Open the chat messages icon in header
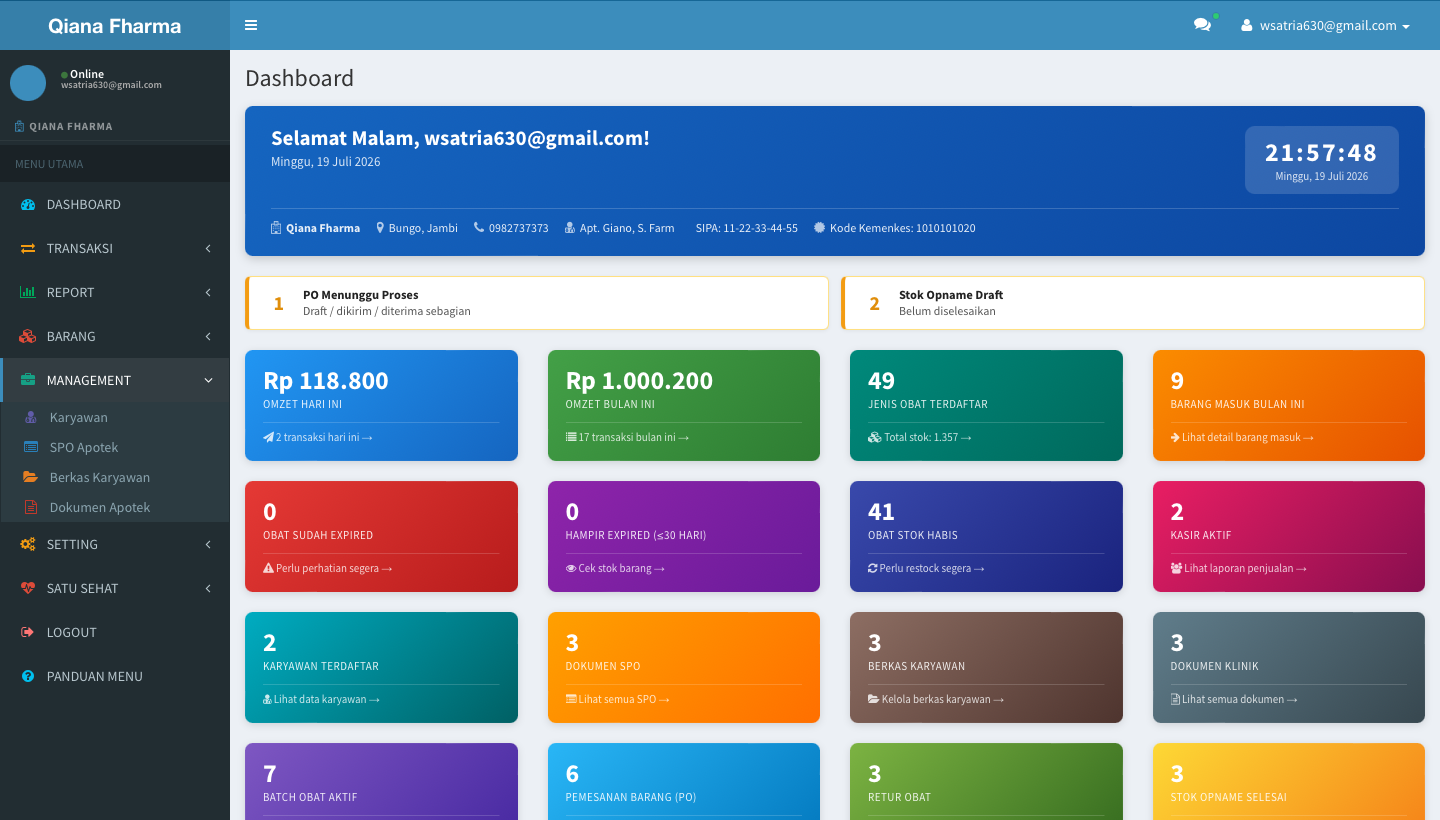This screenshot has height=820, width=1440. click(x=1202, y=25)
